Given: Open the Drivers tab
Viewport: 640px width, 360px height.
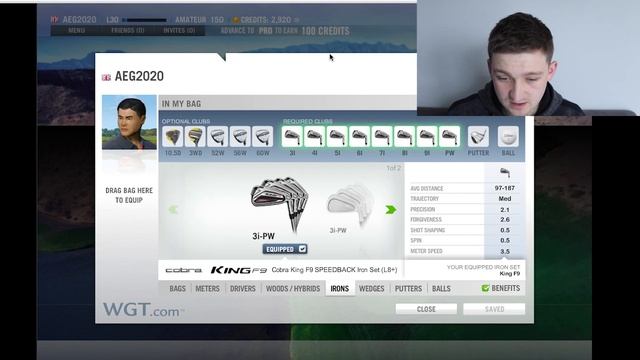Looking at the screenshot, I should click(242, 289).
